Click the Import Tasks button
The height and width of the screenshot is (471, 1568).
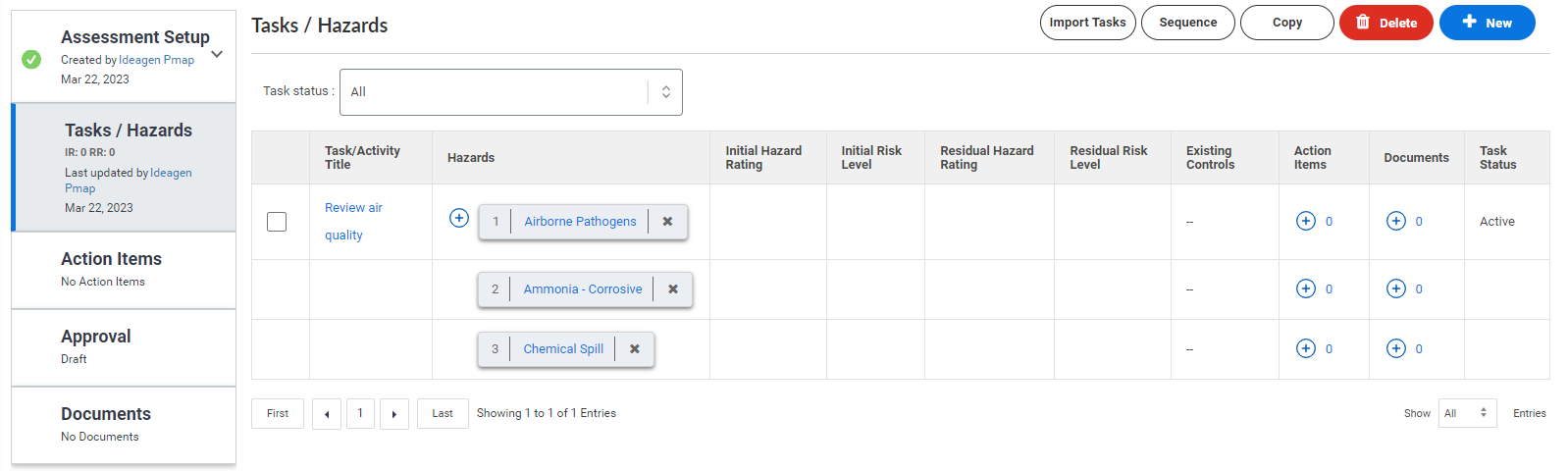click(x=1088, y=23)
